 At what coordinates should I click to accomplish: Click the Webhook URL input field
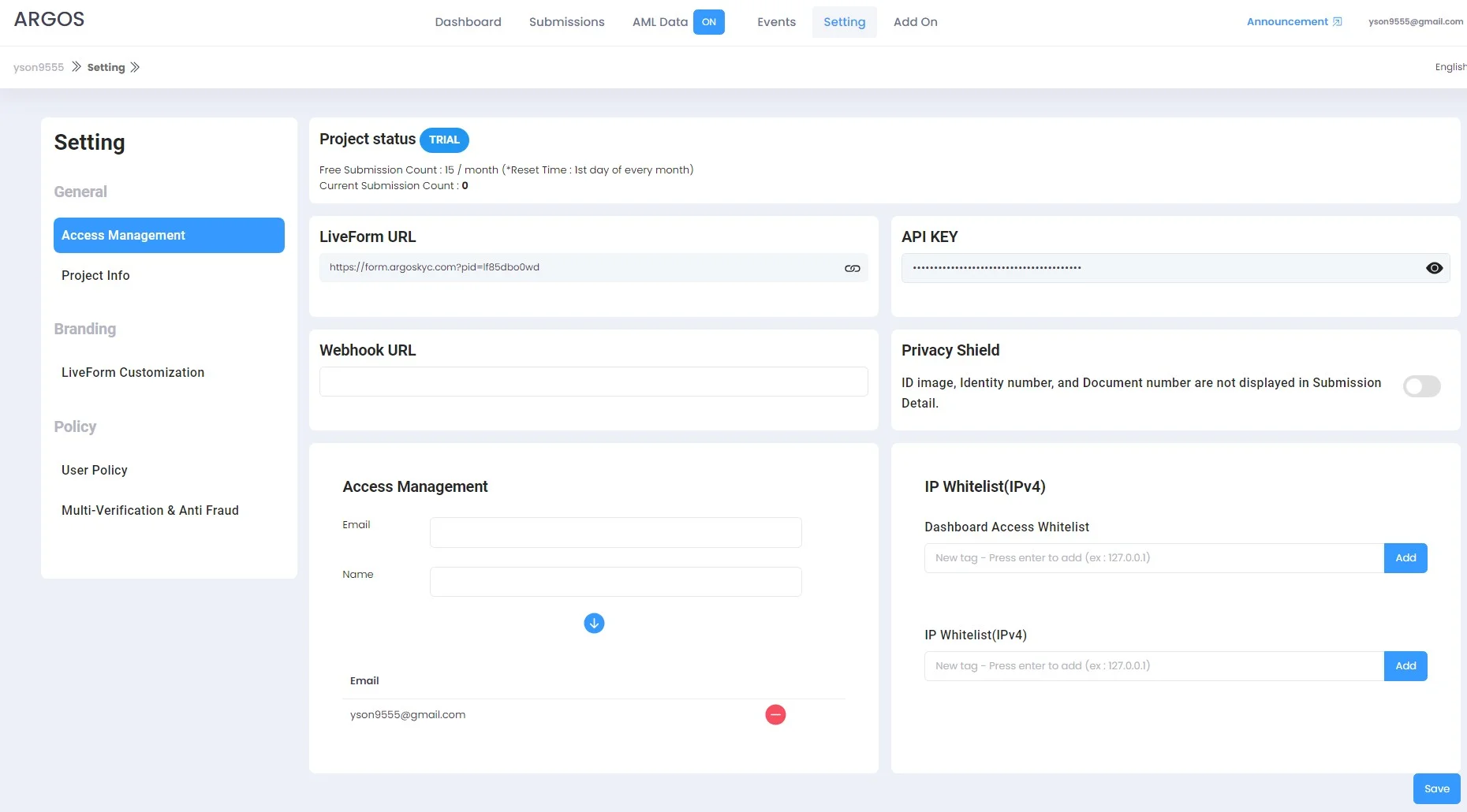point(593,382)
